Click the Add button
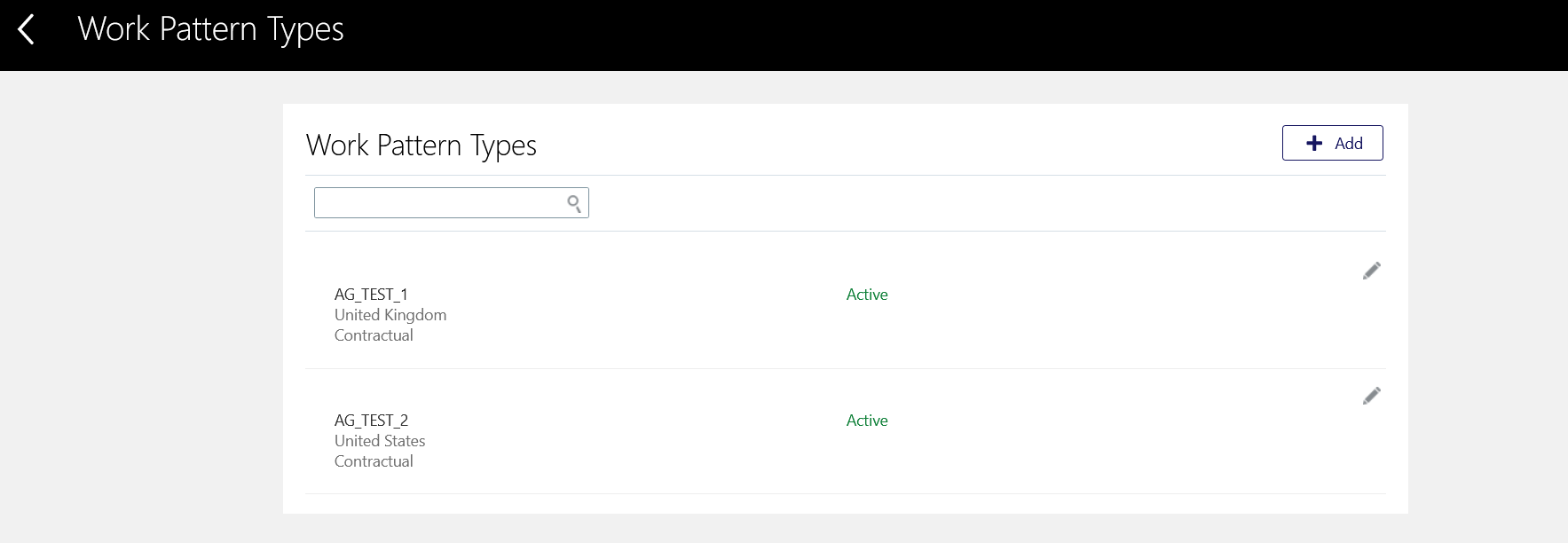Screen dimensions: 1568x543 tap(1332, 143)
